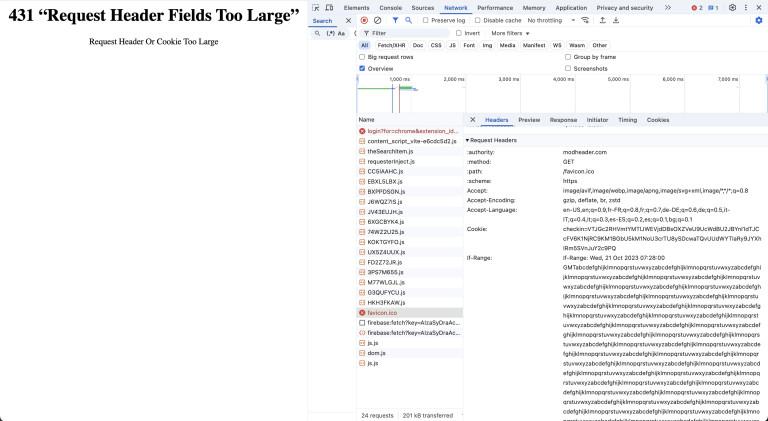Image resolution: width=768 pixels, height=421 pixels.
Task: Enable Big request rows checkbox
Action: 362,57
